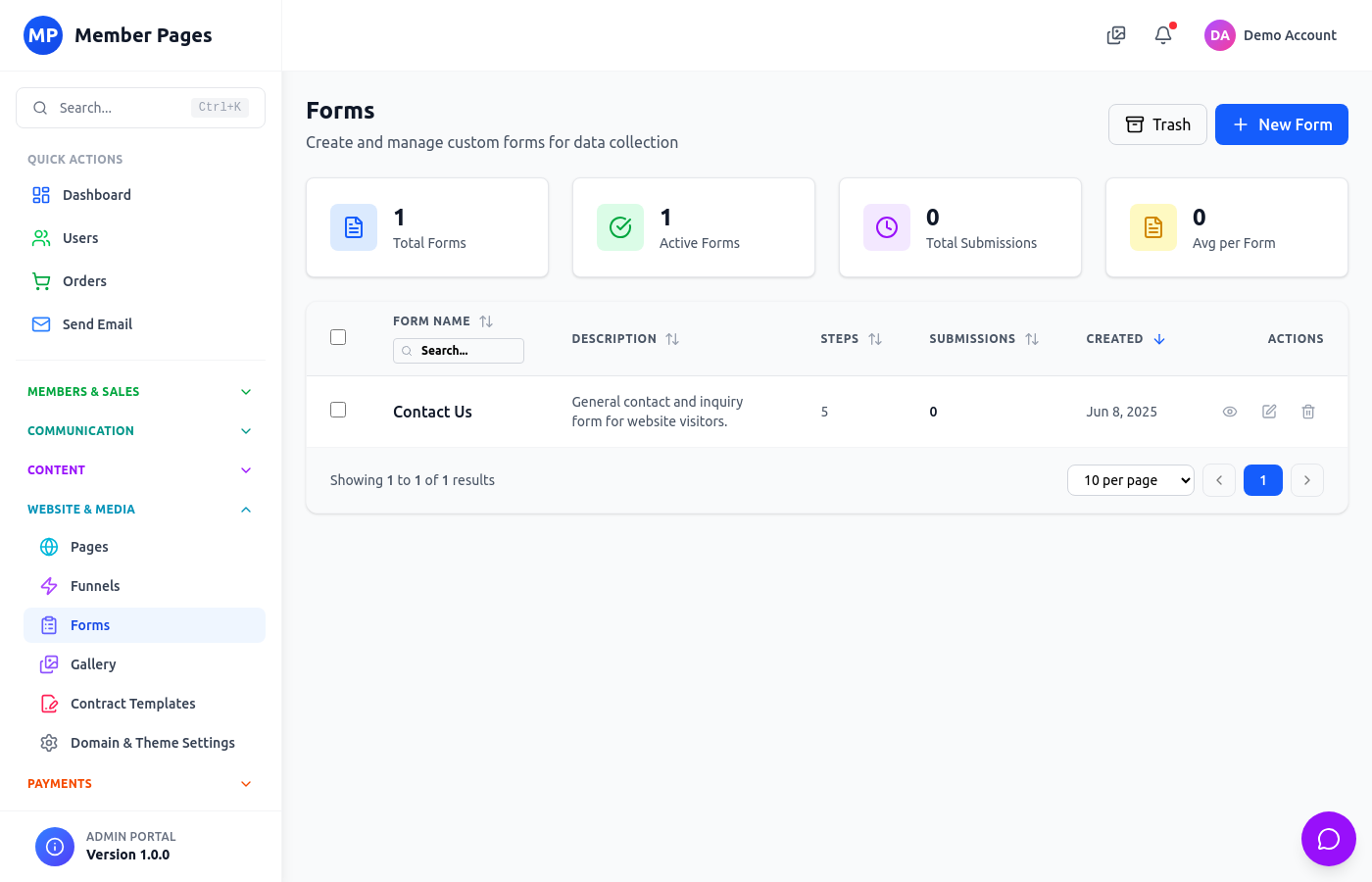
Task: Open the Gallery icon in Website & Media
Action: pyautogui.click(x=49, y=663)
